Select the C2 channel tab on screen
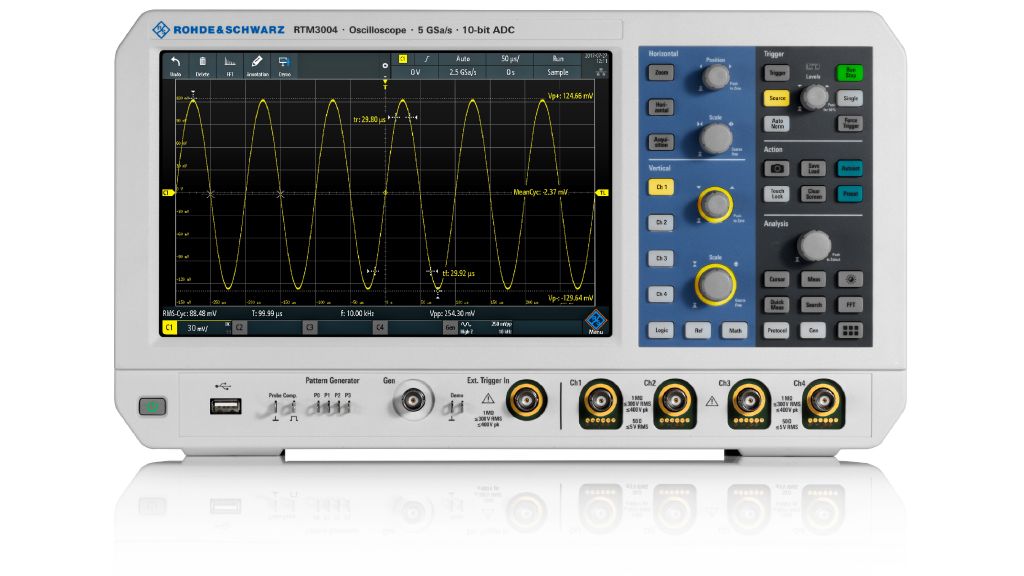The height and width of the screenshot is (576, 1024). 240,327
